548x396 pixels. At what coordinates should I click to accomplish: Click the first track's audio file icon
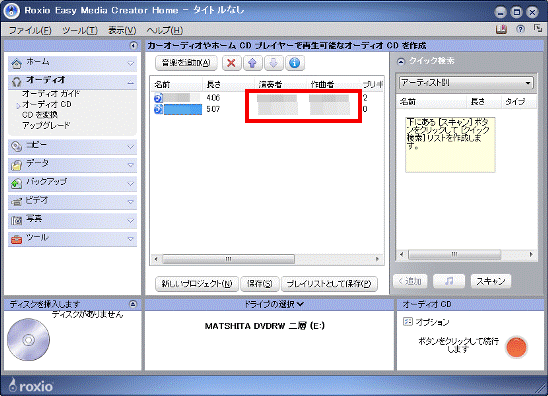click(158, 98)
